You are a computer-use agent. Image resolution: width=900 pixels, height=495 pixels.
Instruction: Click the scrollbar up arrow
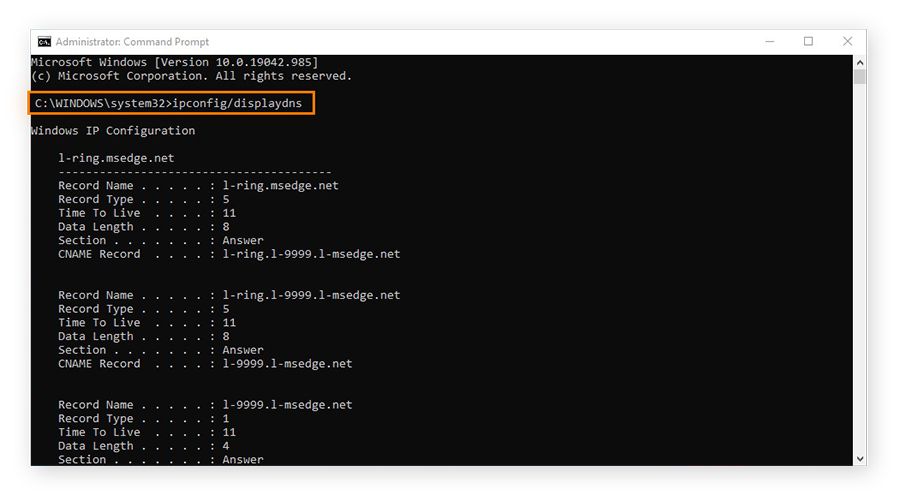click(x=859, y=62)
